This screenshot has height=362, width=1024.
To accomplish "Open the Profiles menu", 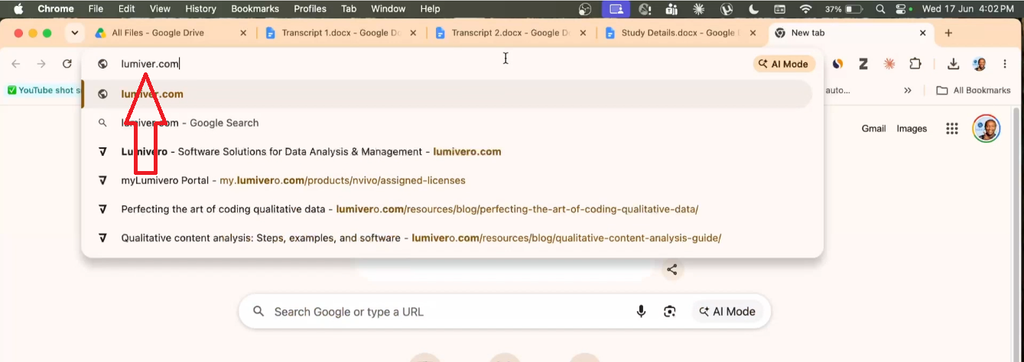I will tap(310, 9).
